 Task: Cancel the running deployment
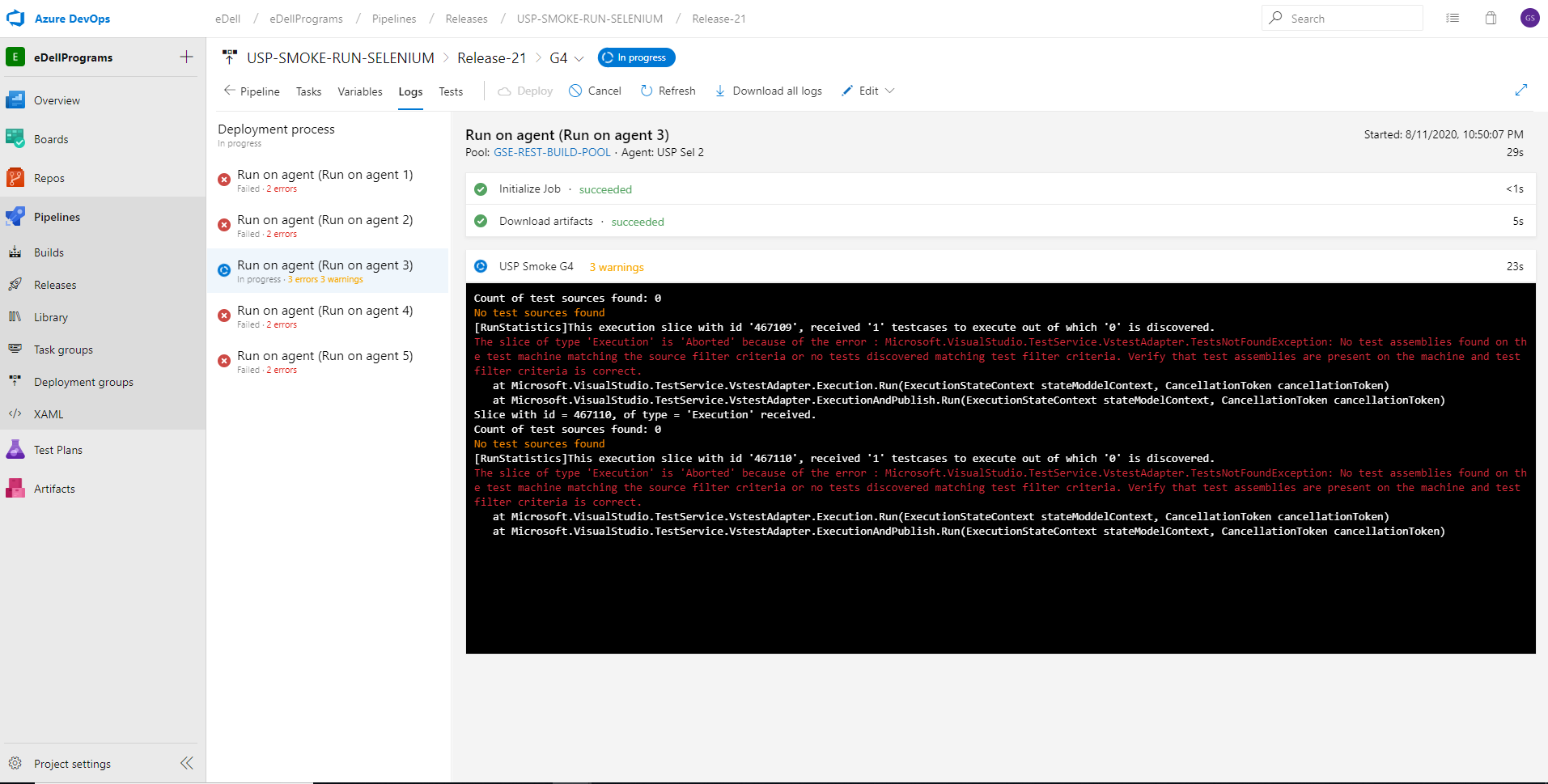595,91
